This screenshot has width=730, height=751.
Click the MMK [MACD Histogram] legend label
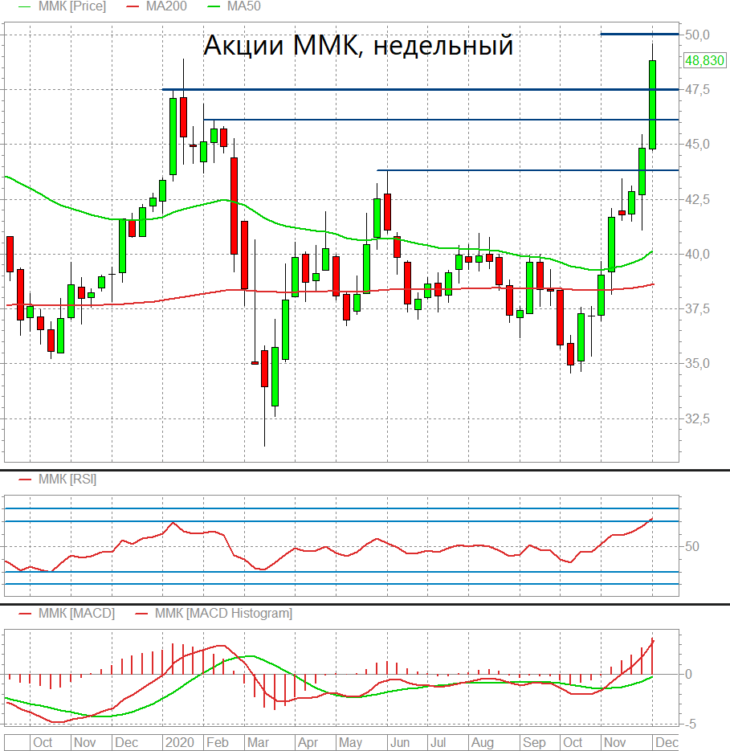(x=224, y=614)
